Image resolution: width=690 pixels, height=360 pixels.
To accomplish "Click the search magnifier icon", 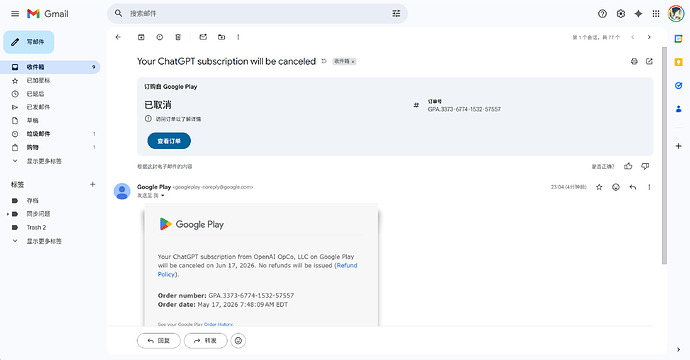I will (x=118, y=14).
